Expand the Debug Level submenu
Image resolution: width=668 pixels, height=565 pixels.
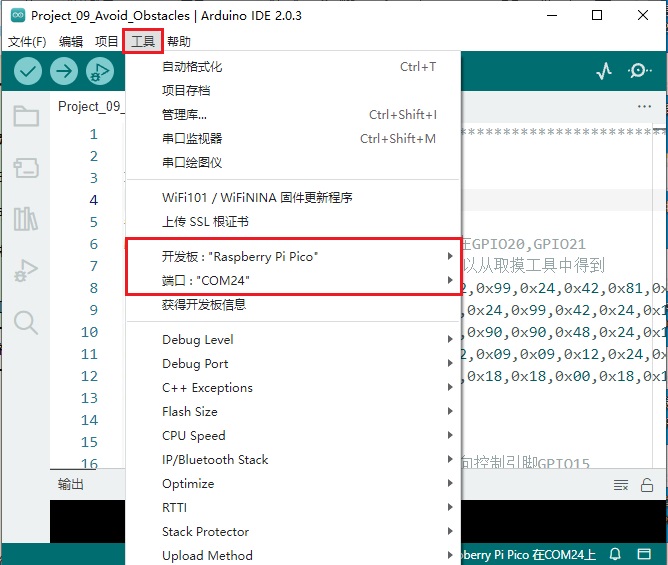tap(294, 340)
